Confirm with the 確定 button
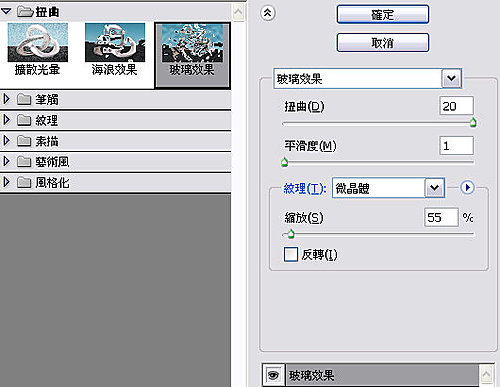500x387 pixels. pos(383,14)
